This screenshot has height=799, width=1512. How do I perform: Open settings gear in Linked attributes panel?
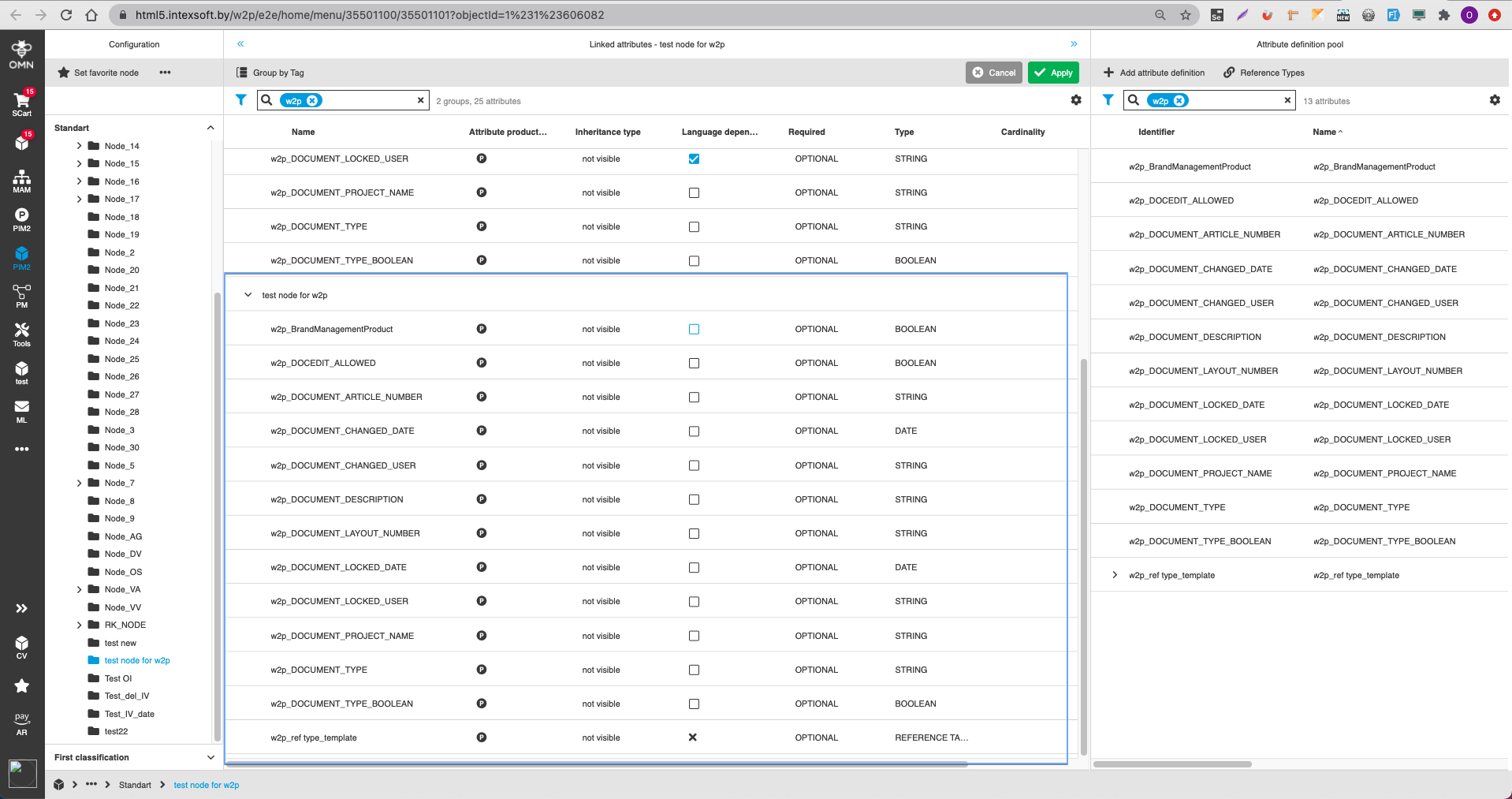coord(1075,100)
